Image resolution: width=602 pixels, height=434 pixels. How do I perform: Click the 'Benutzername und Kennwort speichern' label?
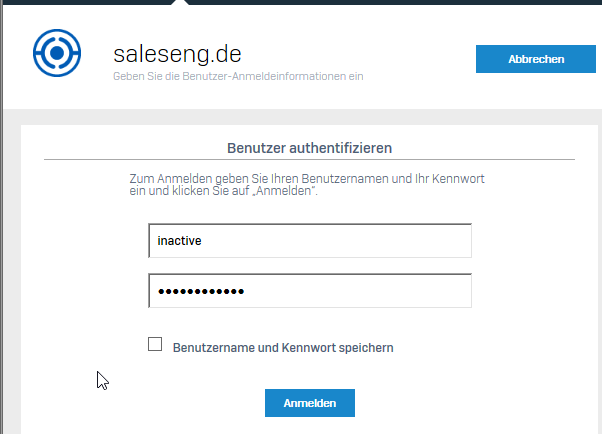pyautogui.click(x=283, y=348)
